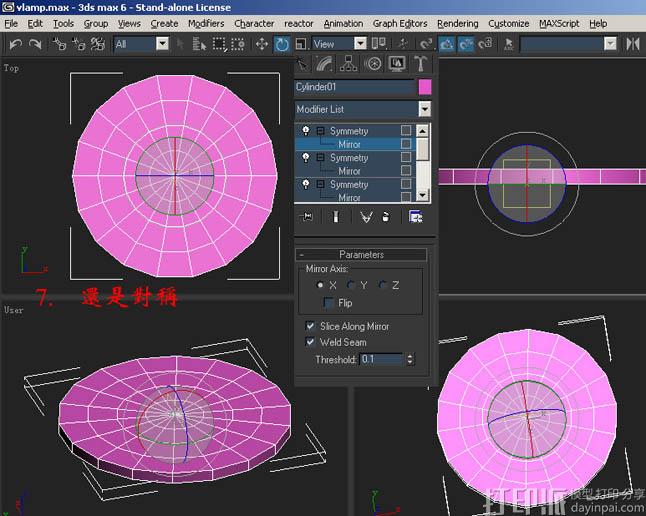Click the Pin Stack icon
Image resolution: width=646 pixels, height=516 pixels.
tap(308, 217)
